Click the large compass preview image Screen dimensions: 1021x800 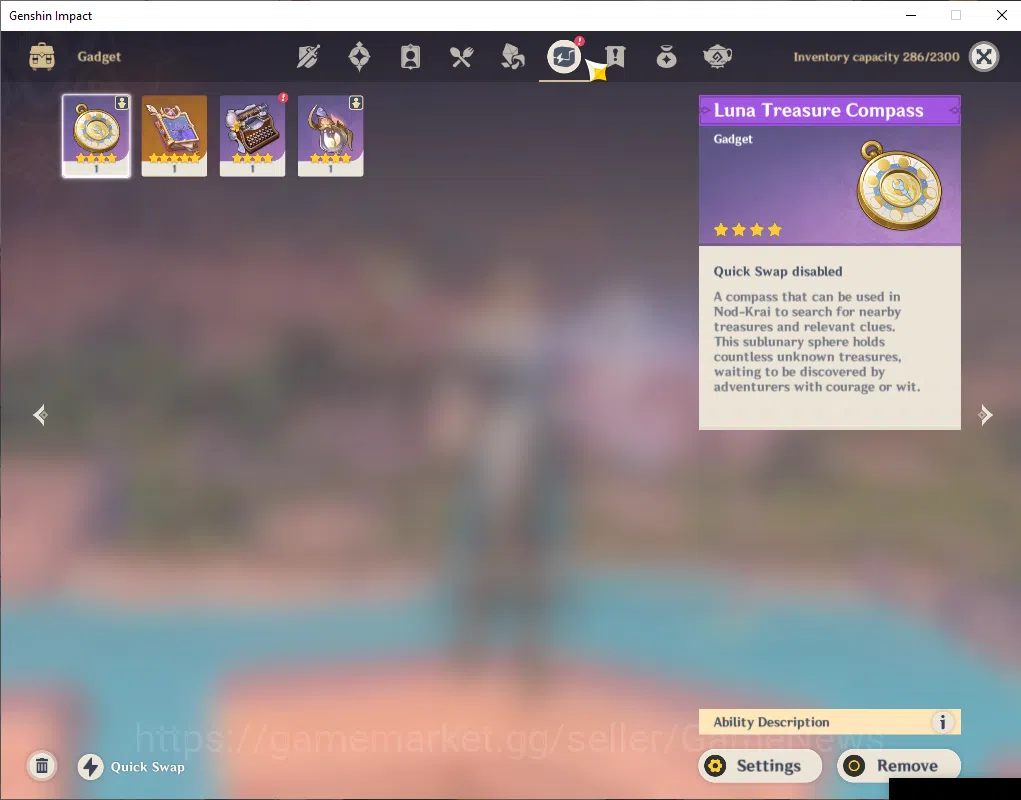(899, 187)
